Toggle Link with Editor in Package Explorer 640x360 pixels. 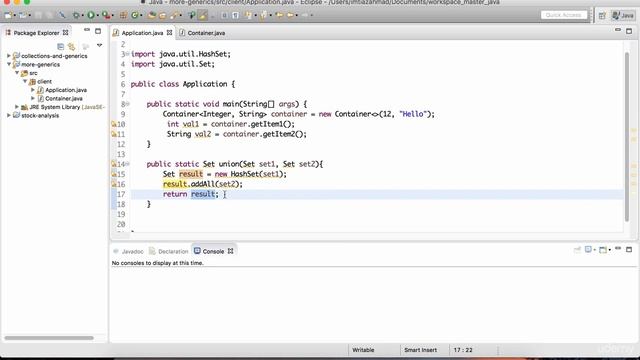point(72,46)
